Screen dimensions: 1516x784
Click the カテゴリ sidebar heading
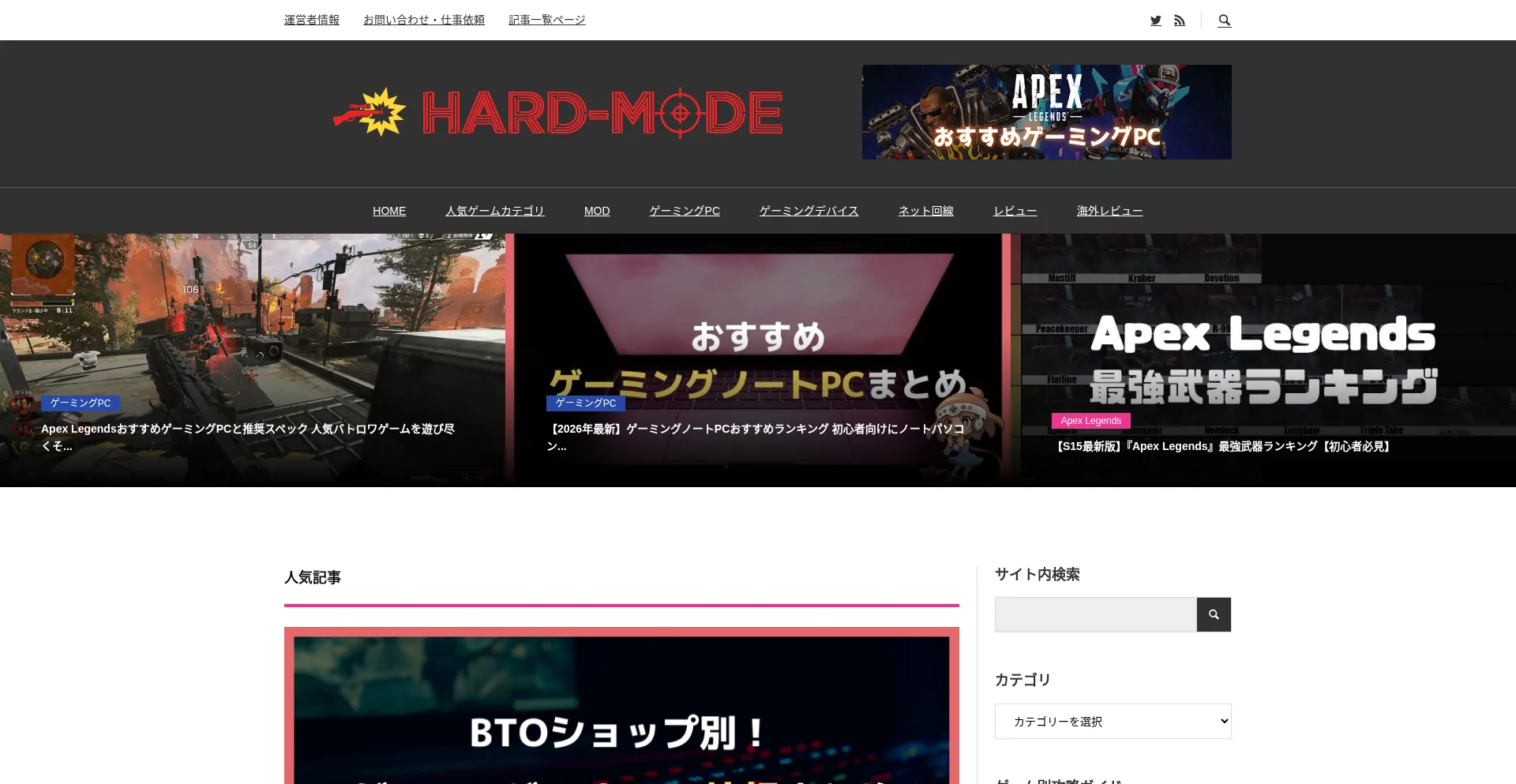pos(1023,680)
